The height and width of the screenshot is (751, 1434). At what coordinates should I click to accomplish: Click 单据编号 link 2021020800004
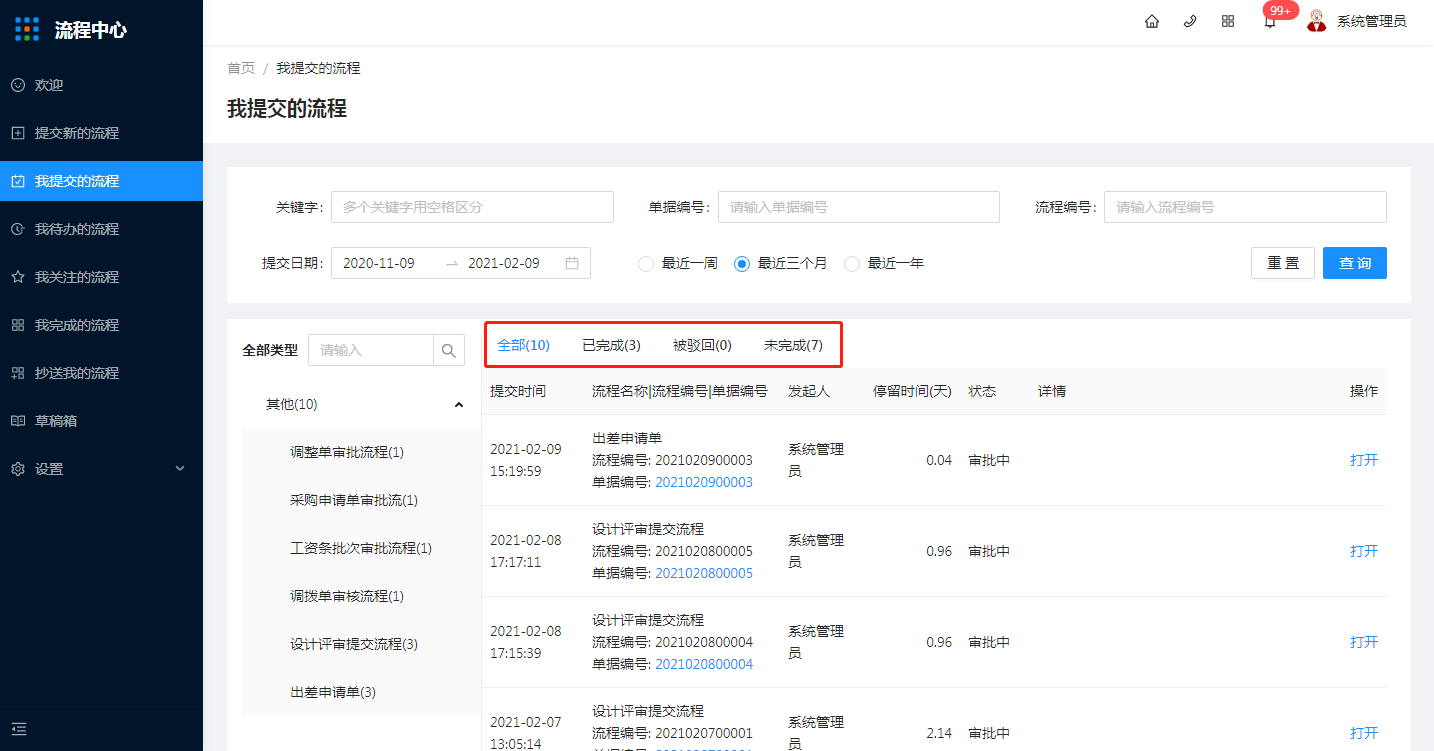coord(704,664)
